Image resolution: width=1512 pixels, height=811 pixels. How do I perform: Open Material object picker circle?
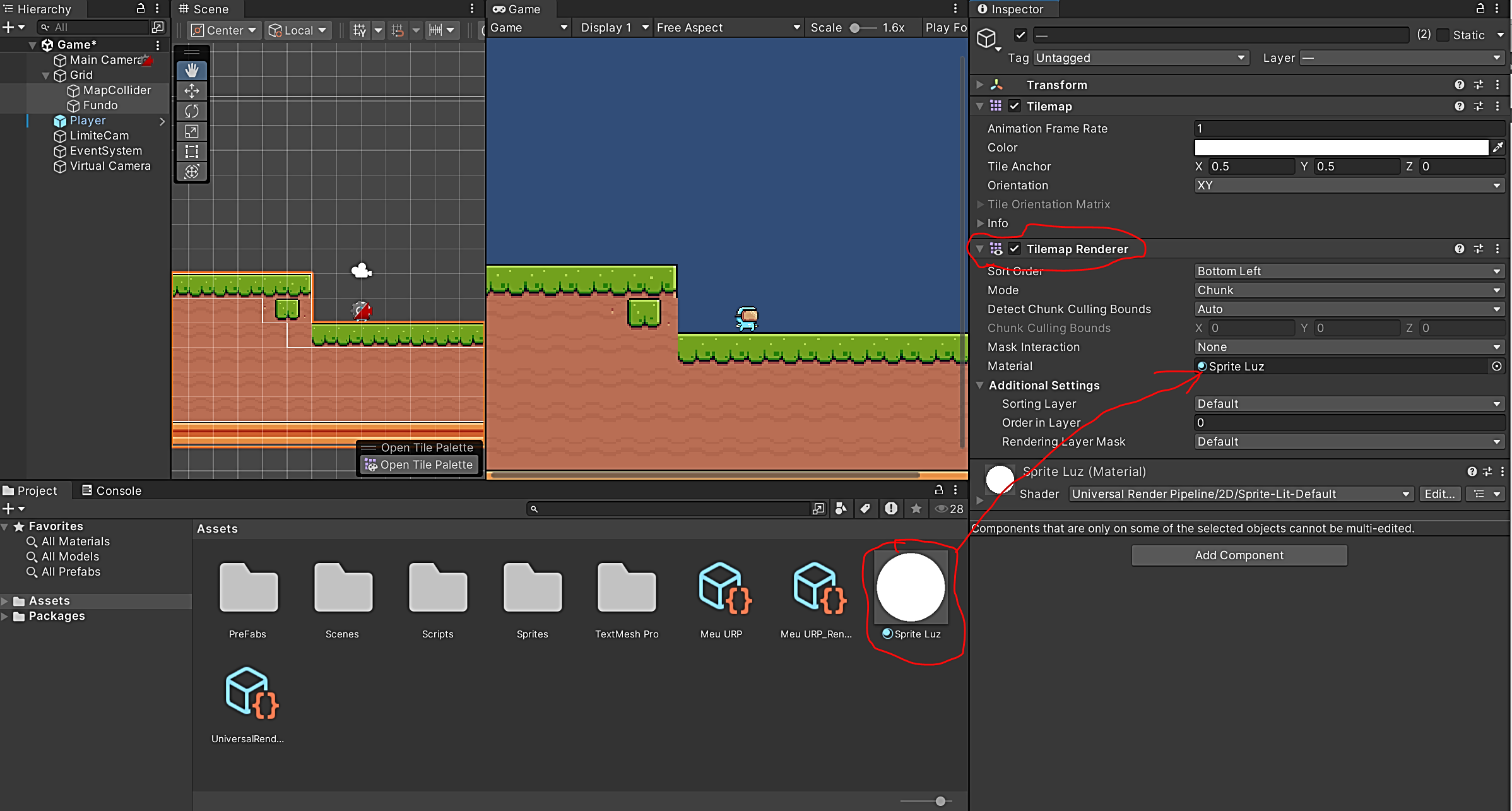(x=1496, y=366)
